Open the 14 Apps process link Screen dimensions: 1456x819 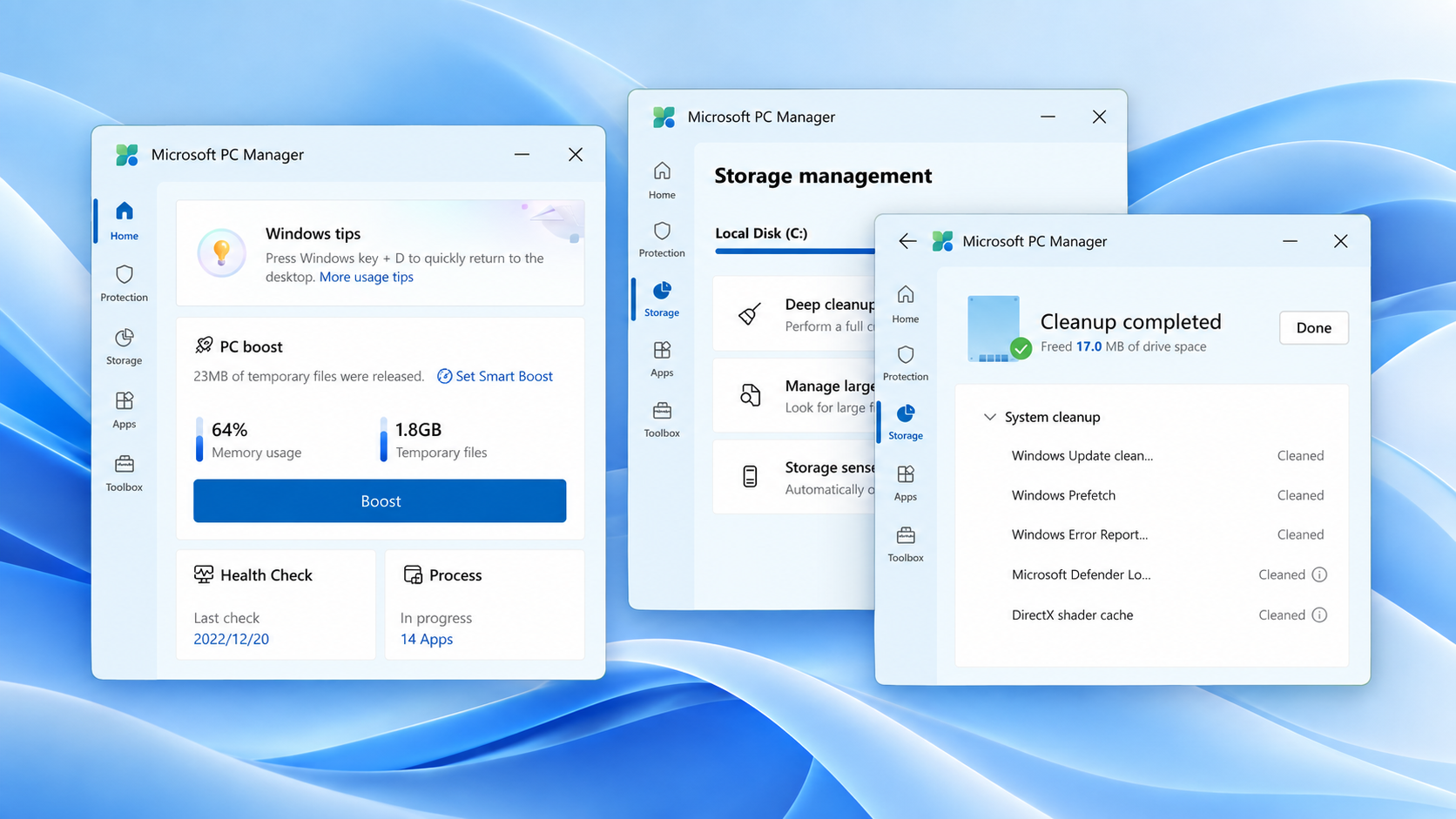427,639
